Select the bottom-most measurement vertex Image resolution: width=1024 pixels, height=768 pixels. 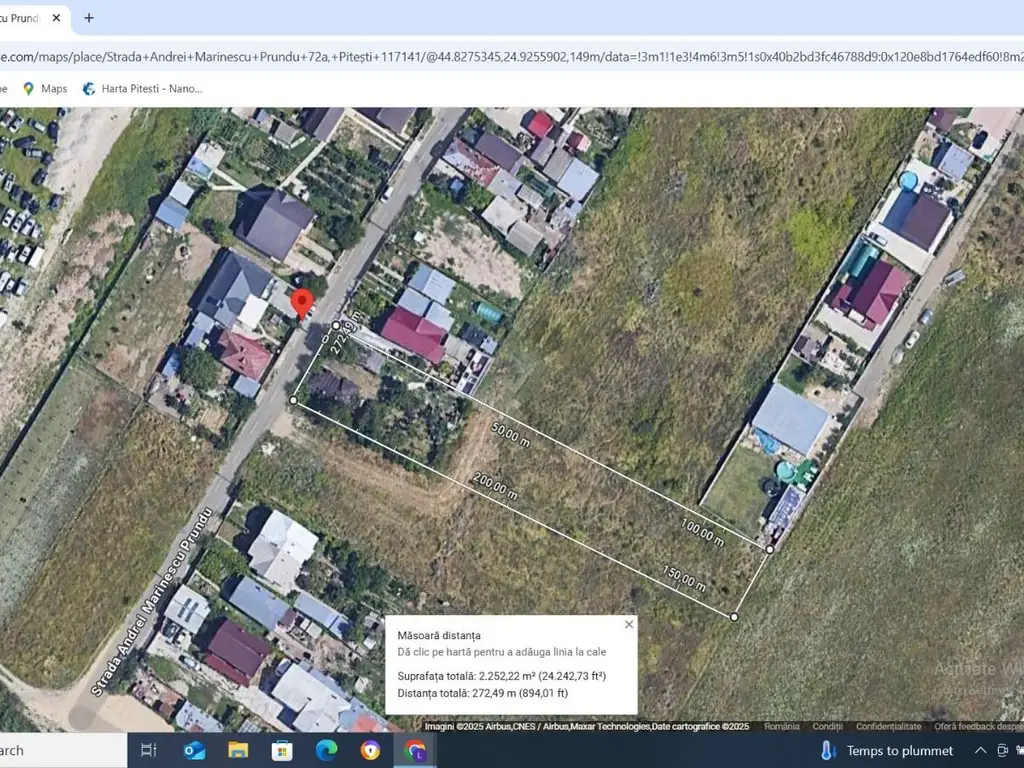tap(734, 616)
